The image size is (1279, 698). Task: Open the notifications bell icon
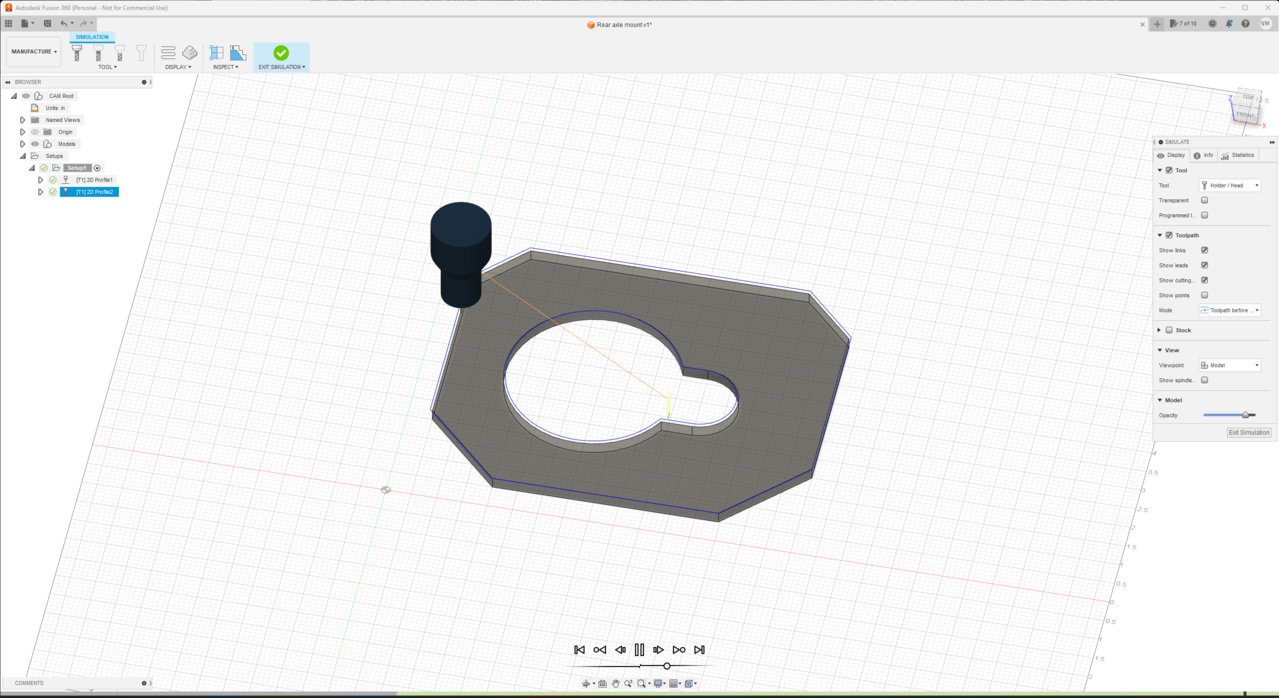(x=1229, y=23)
